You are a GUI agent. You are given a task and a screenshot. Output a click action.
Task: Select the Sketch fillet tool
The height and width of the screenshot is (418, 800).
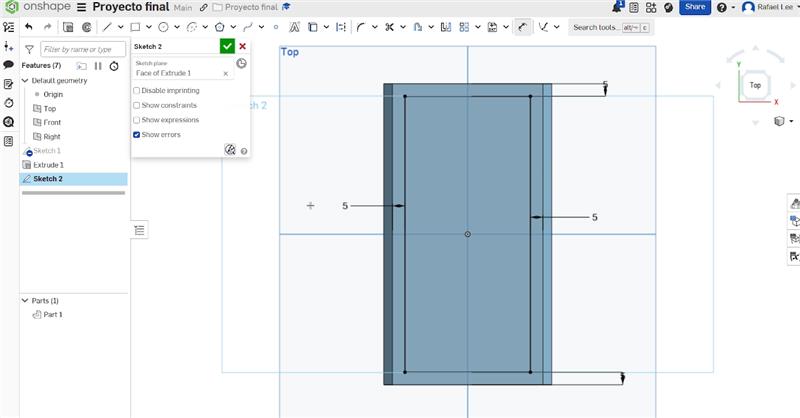(361, 27)
